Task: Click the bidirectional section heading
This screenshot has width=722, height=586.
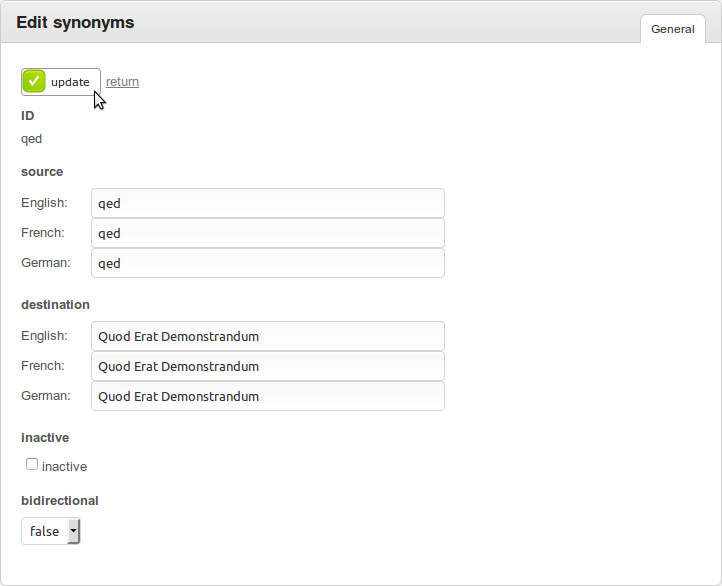Action: point(60,500)
